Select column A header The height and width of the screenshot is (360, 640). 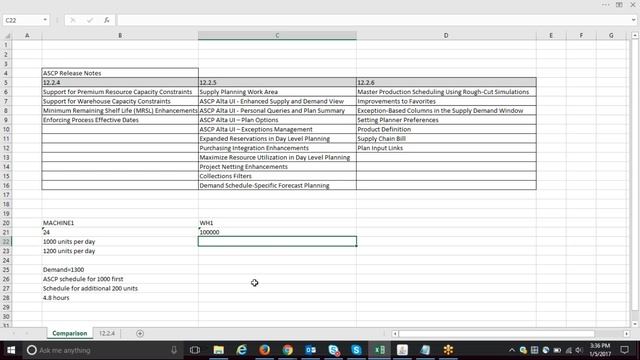(27, 36)
